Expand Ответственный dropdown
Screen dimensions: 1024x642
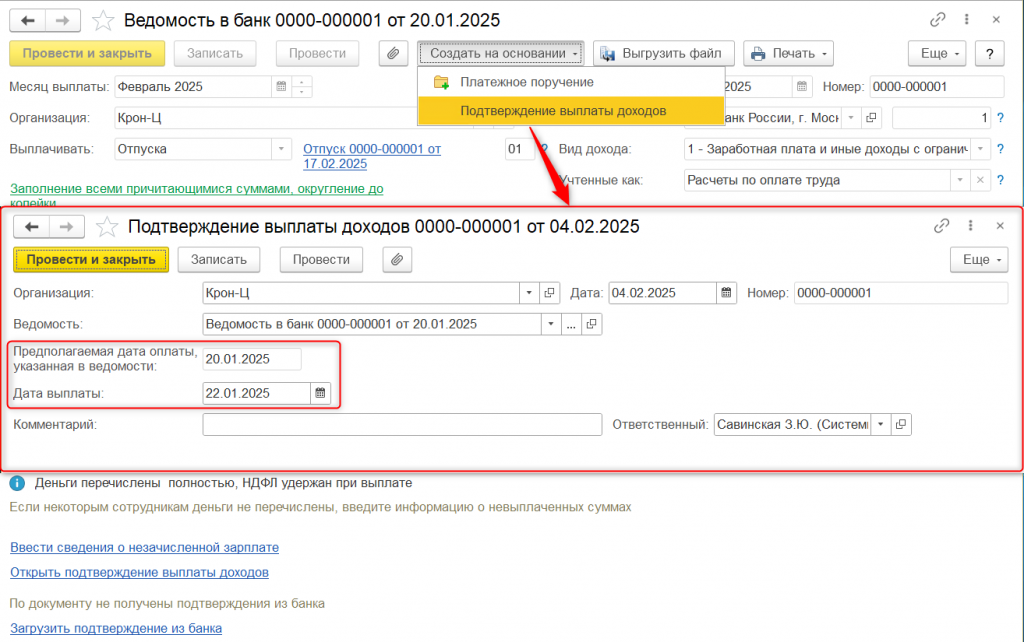click(x=880, y=425)
